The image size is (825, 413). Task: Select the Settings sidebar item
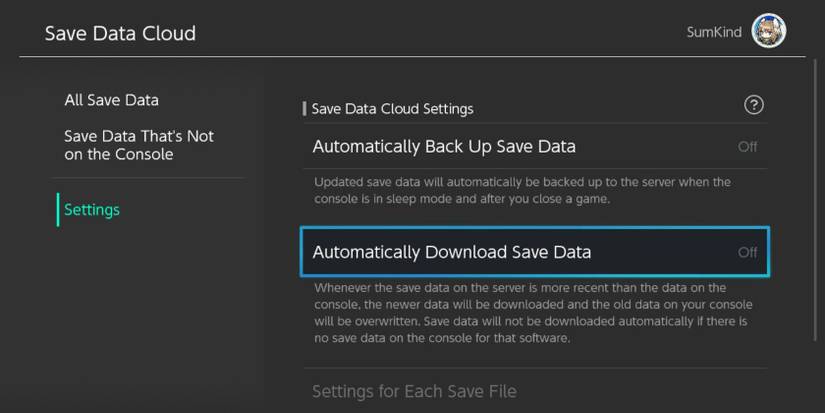point(92,210)
